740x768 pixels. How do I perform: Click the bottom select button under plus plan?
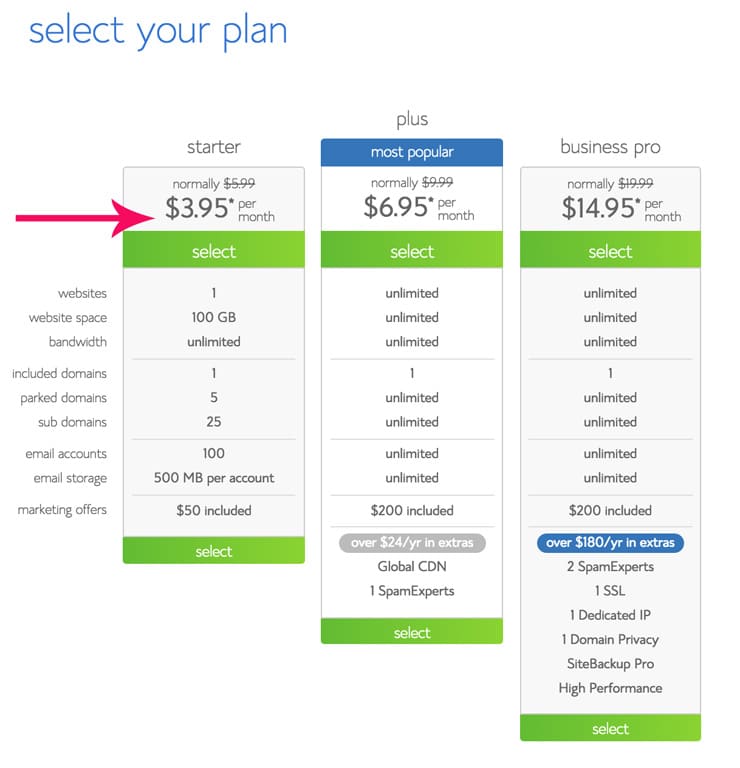412,631
